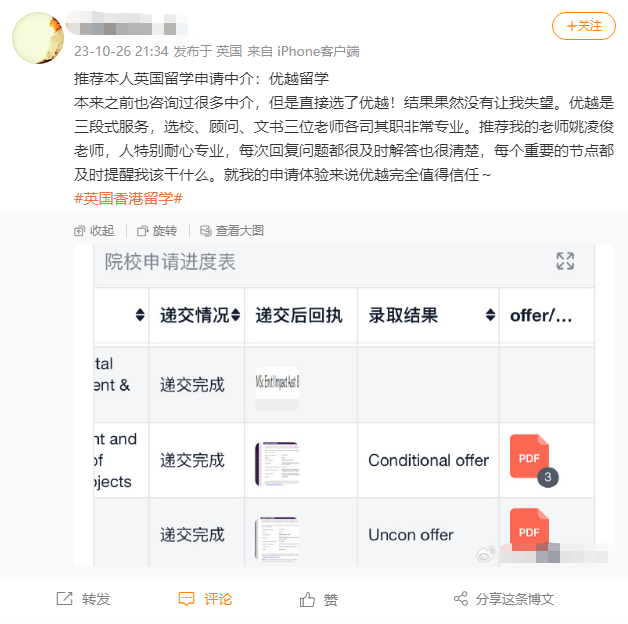Rotate the image with 旋转
Image resolution: width=628 pixels, height=624 pixels.
coord(157,231)
